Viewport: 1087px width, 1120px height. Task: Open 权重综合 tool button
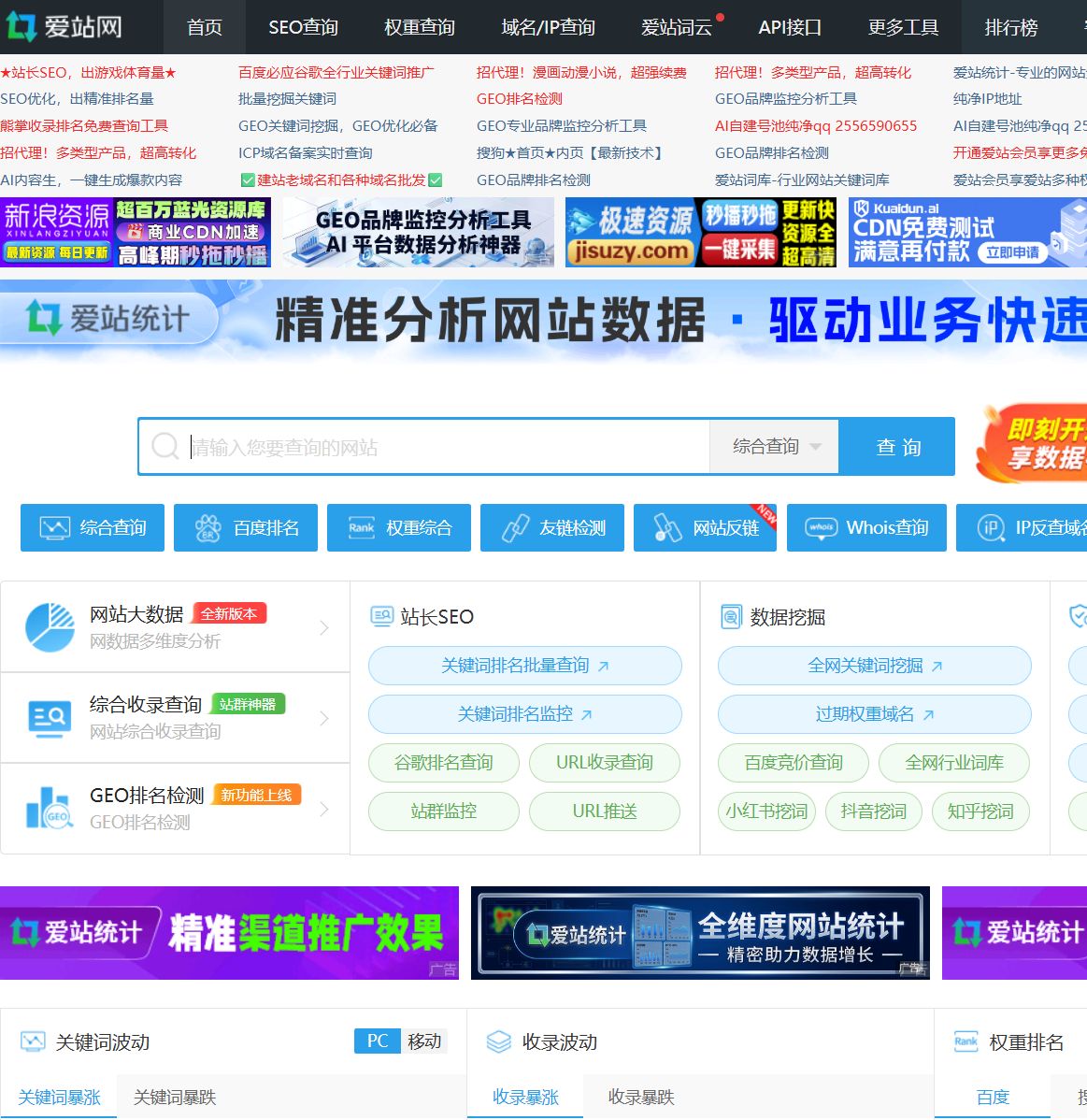399,528
